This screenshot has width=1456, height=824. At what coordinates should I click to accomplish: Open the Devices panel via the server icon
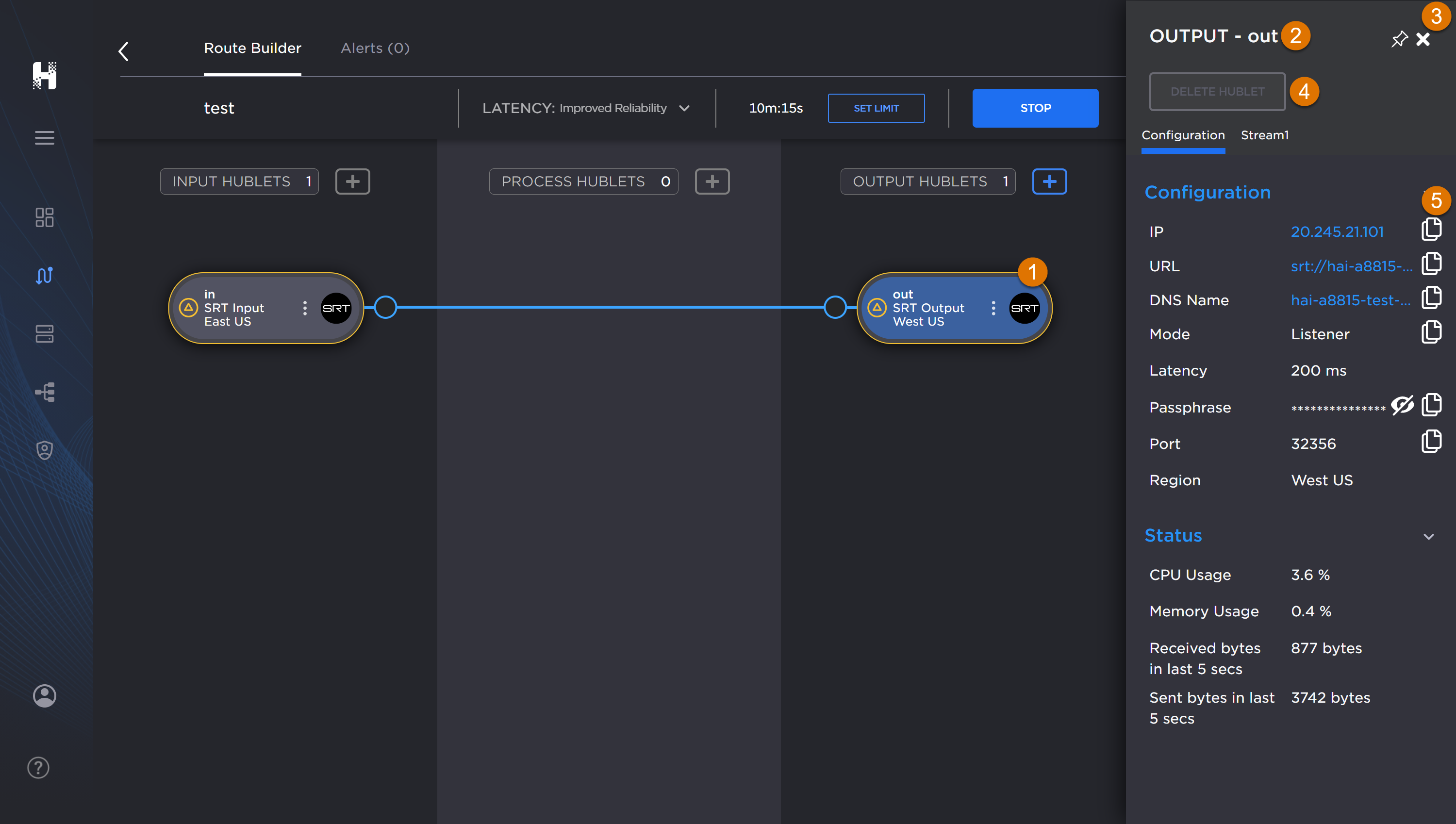[x=45, y=334]
